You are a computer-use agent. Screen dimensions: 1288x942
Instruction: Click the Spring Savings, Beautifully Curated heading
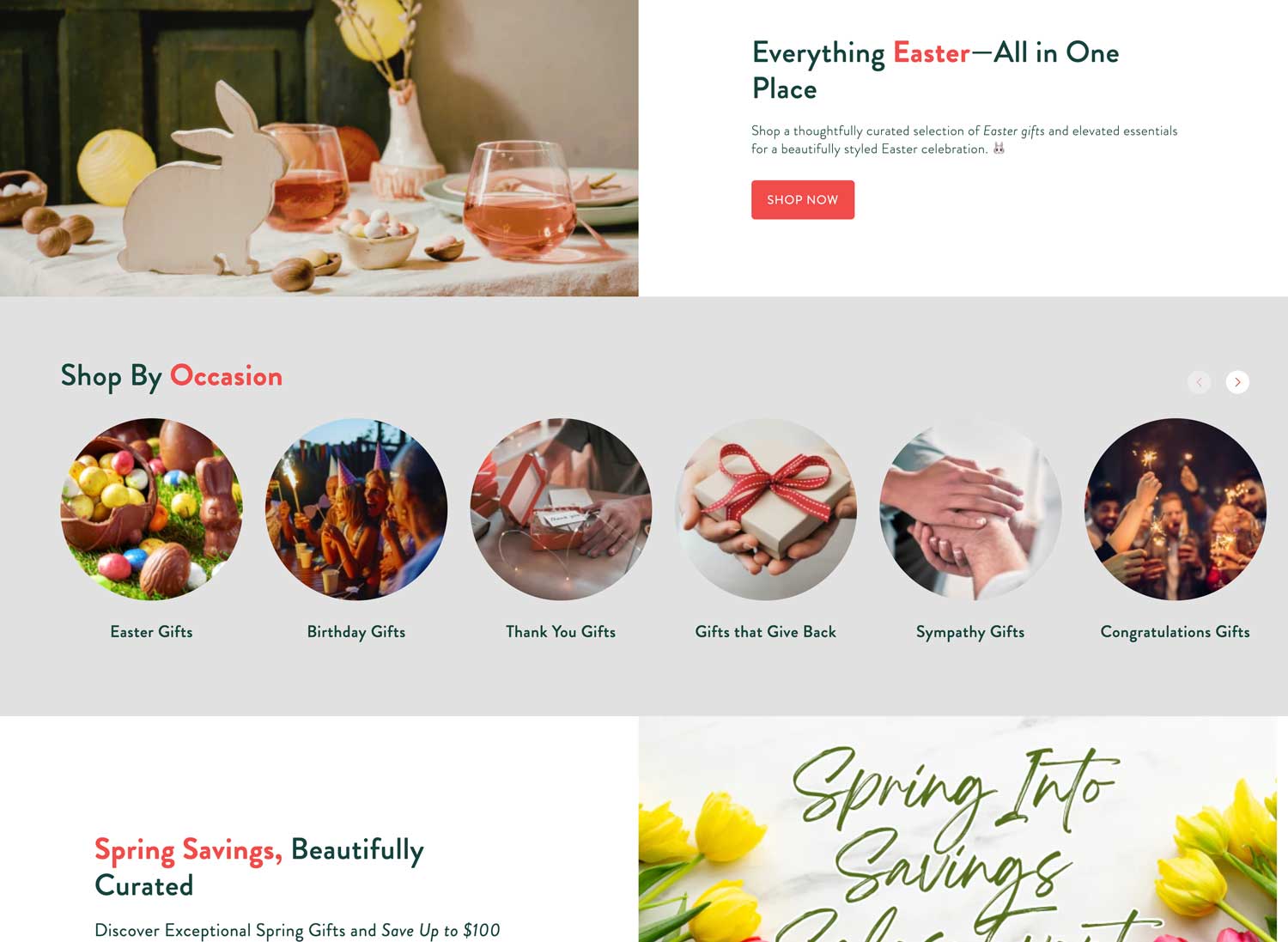[x=259, y=867]
